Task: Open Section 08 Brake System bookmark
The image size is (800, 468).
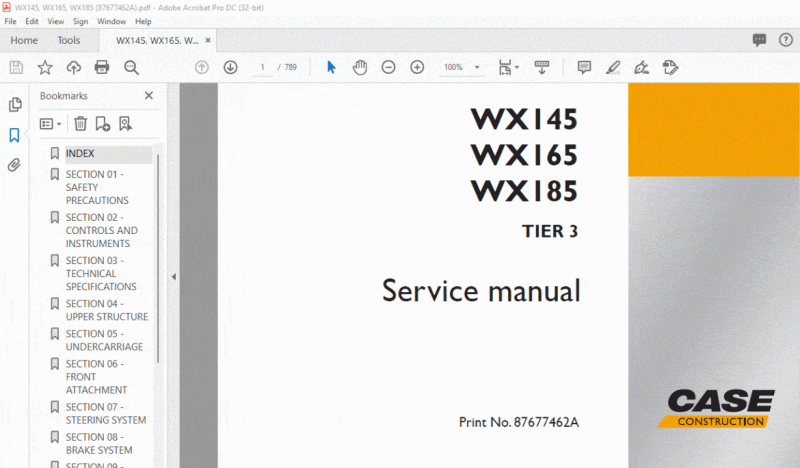Action: pos(99,444)
